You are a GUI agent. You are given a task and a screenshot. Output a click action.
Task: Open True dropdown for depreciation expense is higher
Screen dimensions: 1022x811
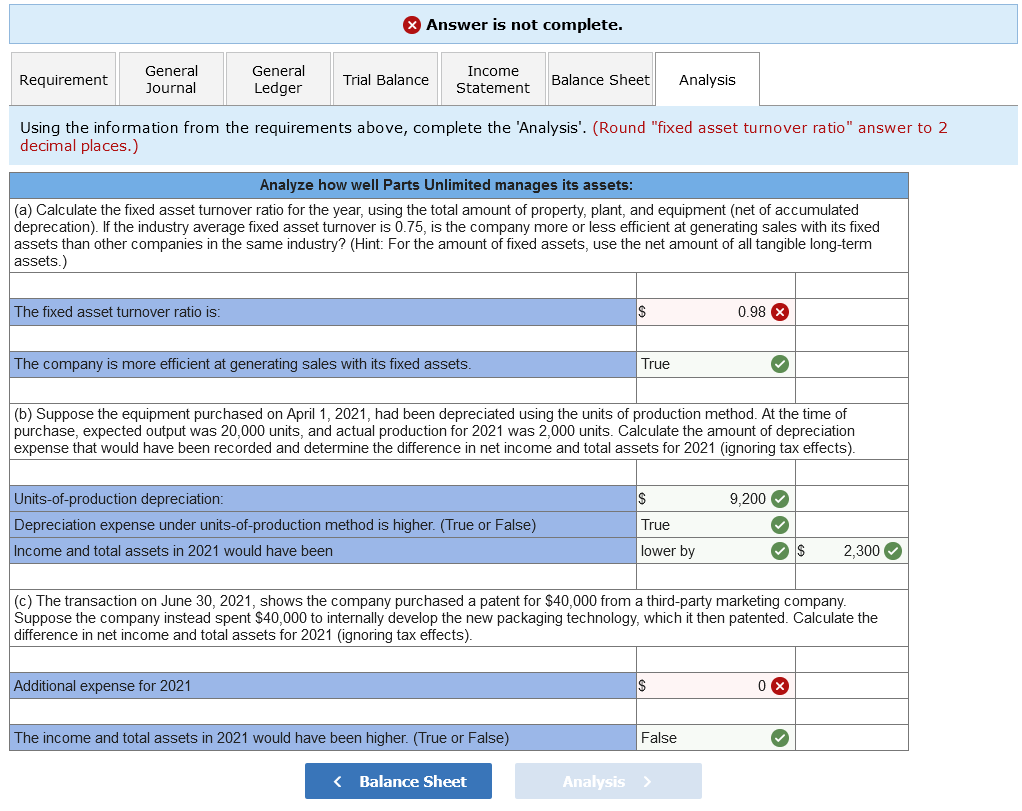(716, 525)
